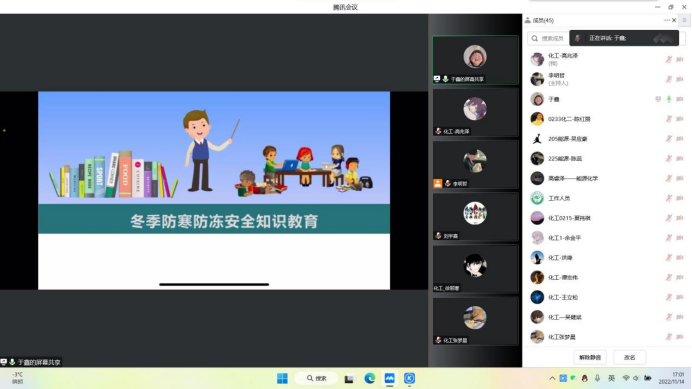The width and height of the screenshot is (692, 389).
Task: Click the camera icon for 李明哲 (主持人)
Action: point(680,79)
